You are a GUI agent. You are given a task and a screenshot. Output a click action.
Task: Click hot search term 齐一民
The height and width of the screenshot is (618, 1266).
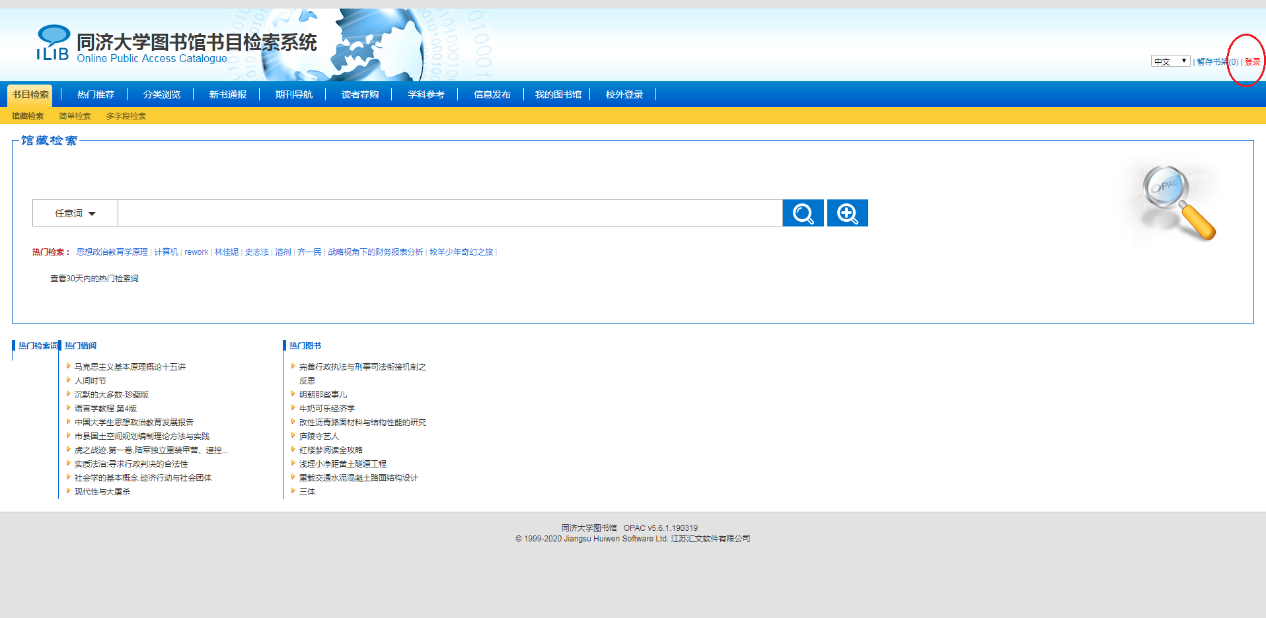click(x=310, y=252)
